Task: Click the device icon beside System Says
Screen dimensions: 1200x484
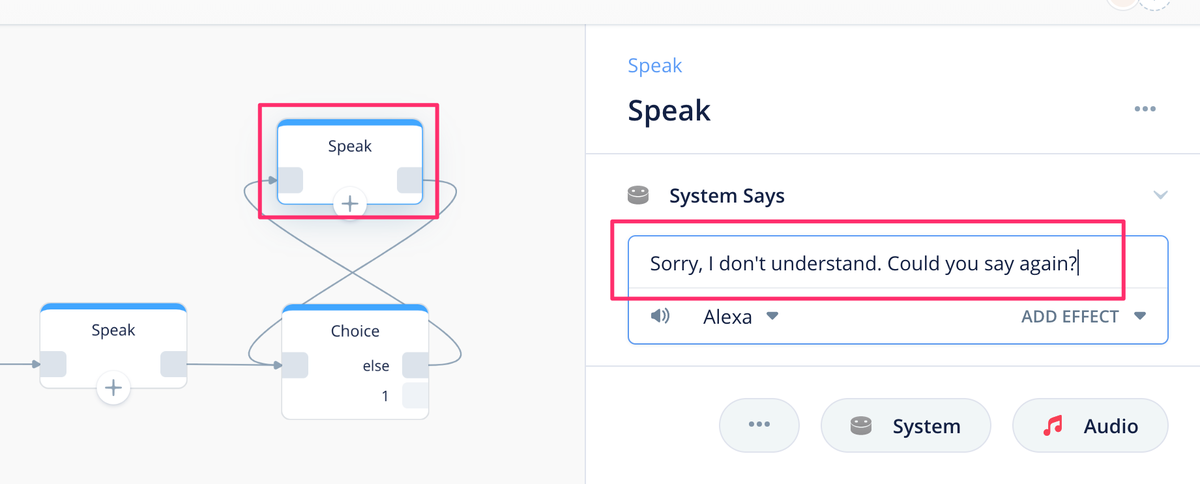Action: click(x=638, y=195)
